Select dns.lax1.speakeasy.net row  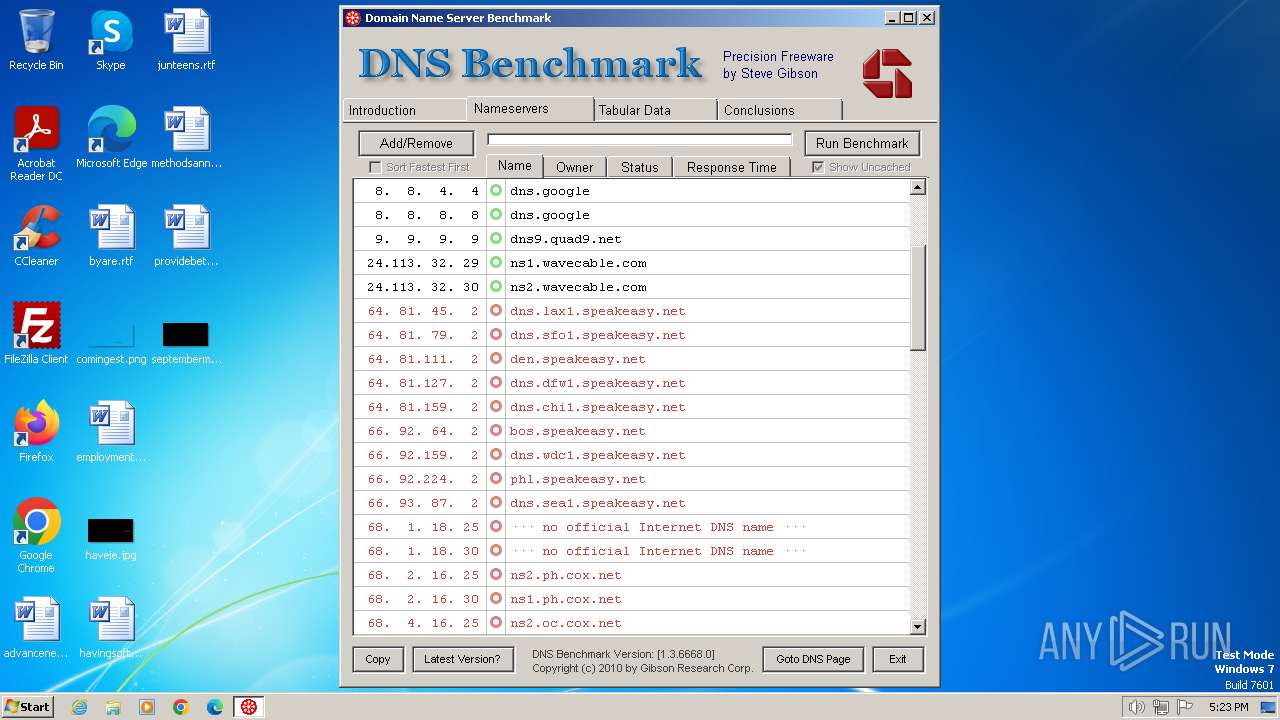click(632, 311)
